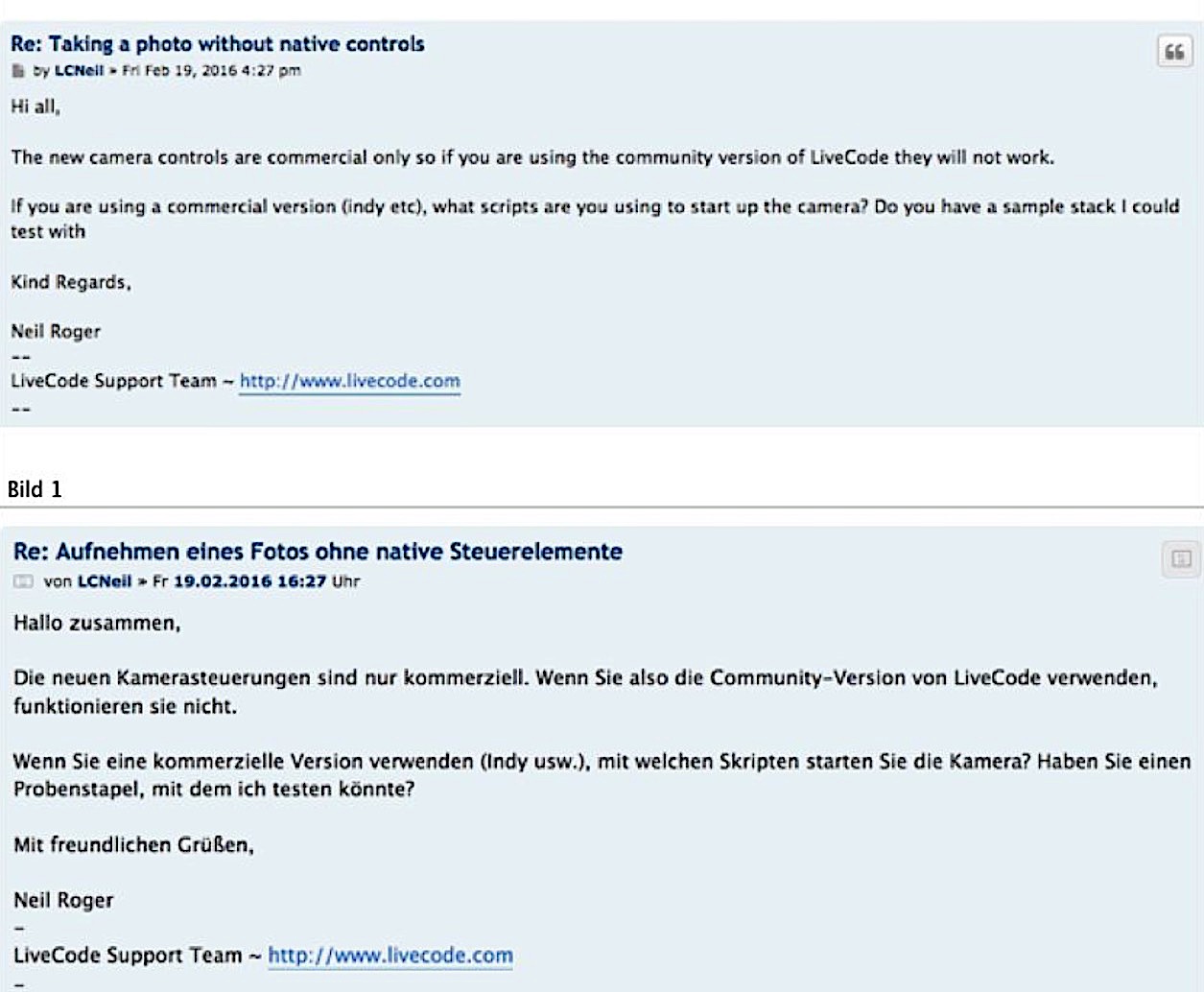Open author LCNeil's profile in the German post
Viewport: 1204px width, 992px height.
tap(105, 581)
